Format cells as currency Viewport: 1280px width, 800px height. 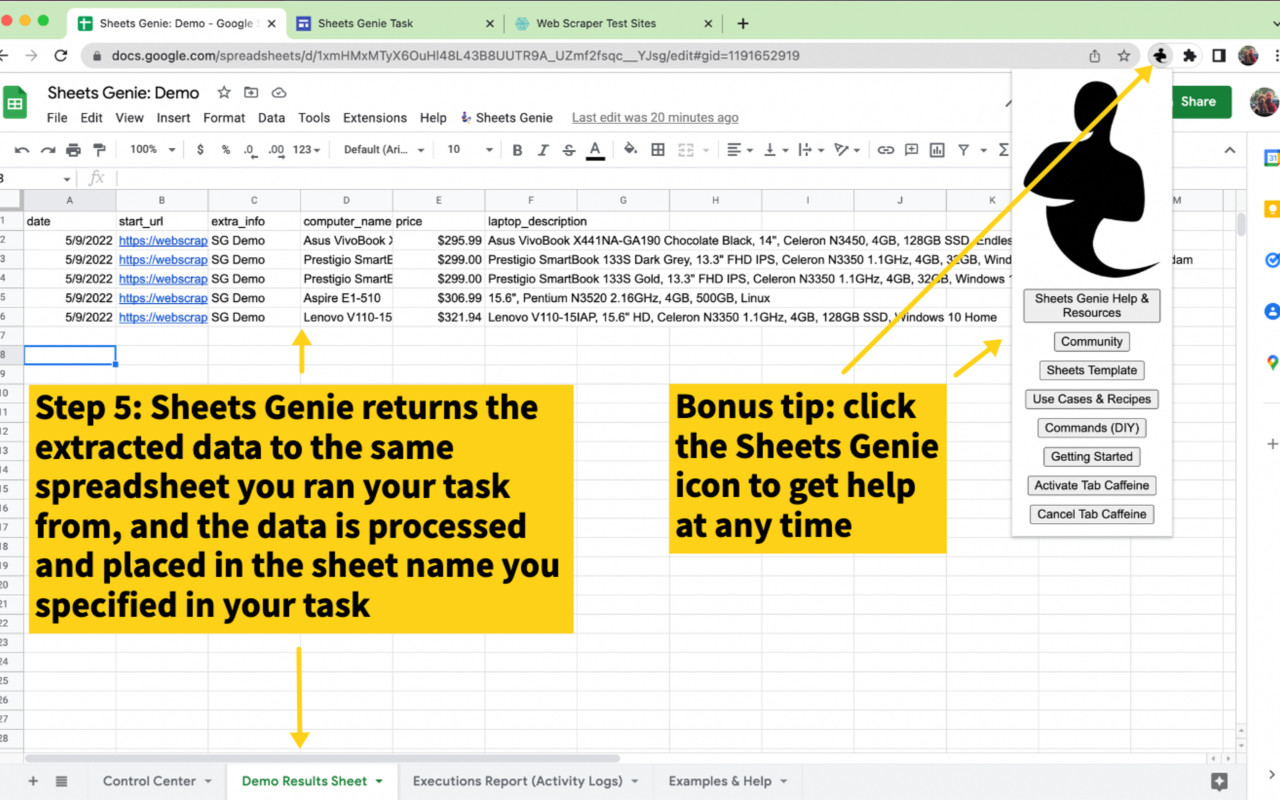(x=200, y=150)
